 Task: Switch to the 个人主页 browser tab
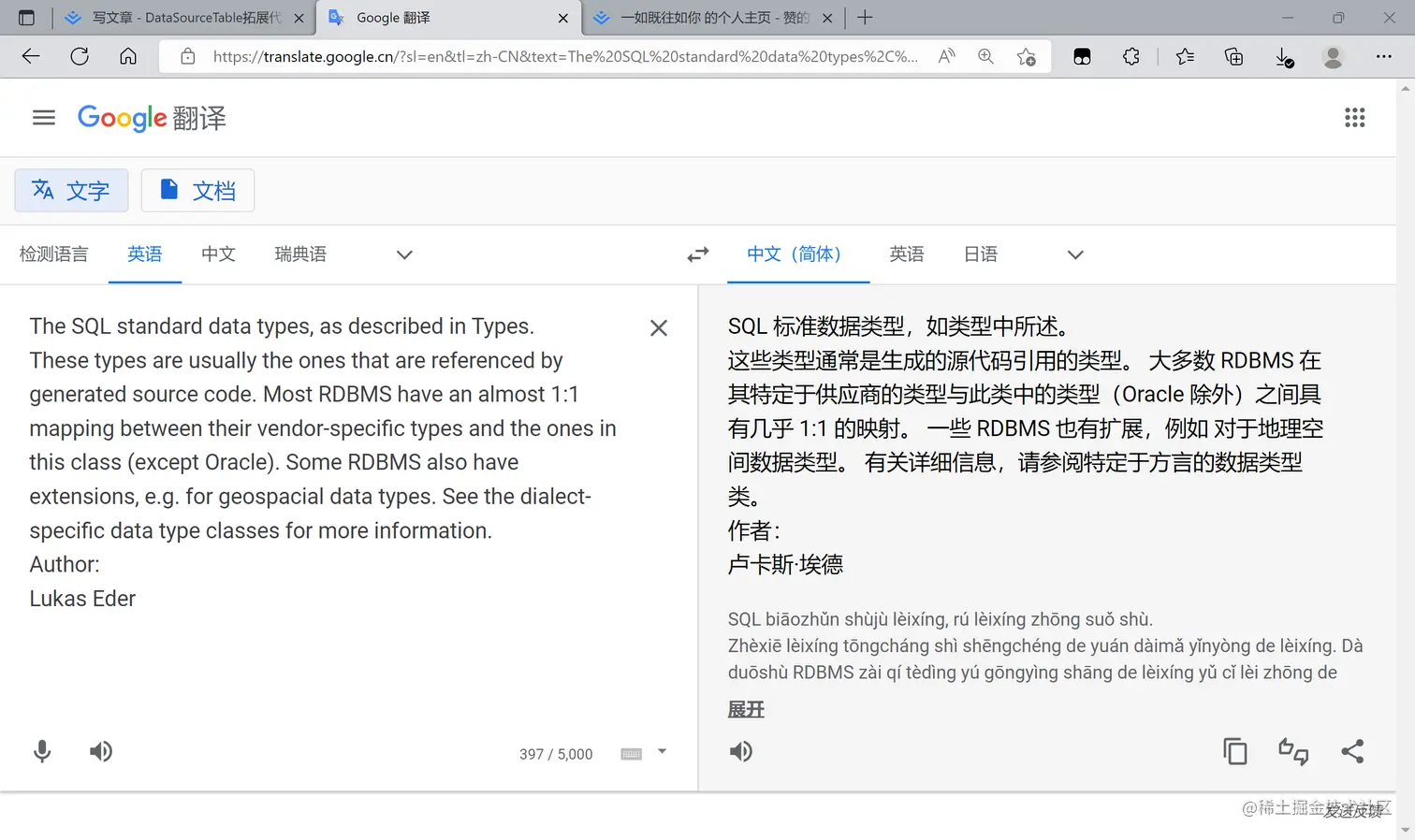coord(712,18)
